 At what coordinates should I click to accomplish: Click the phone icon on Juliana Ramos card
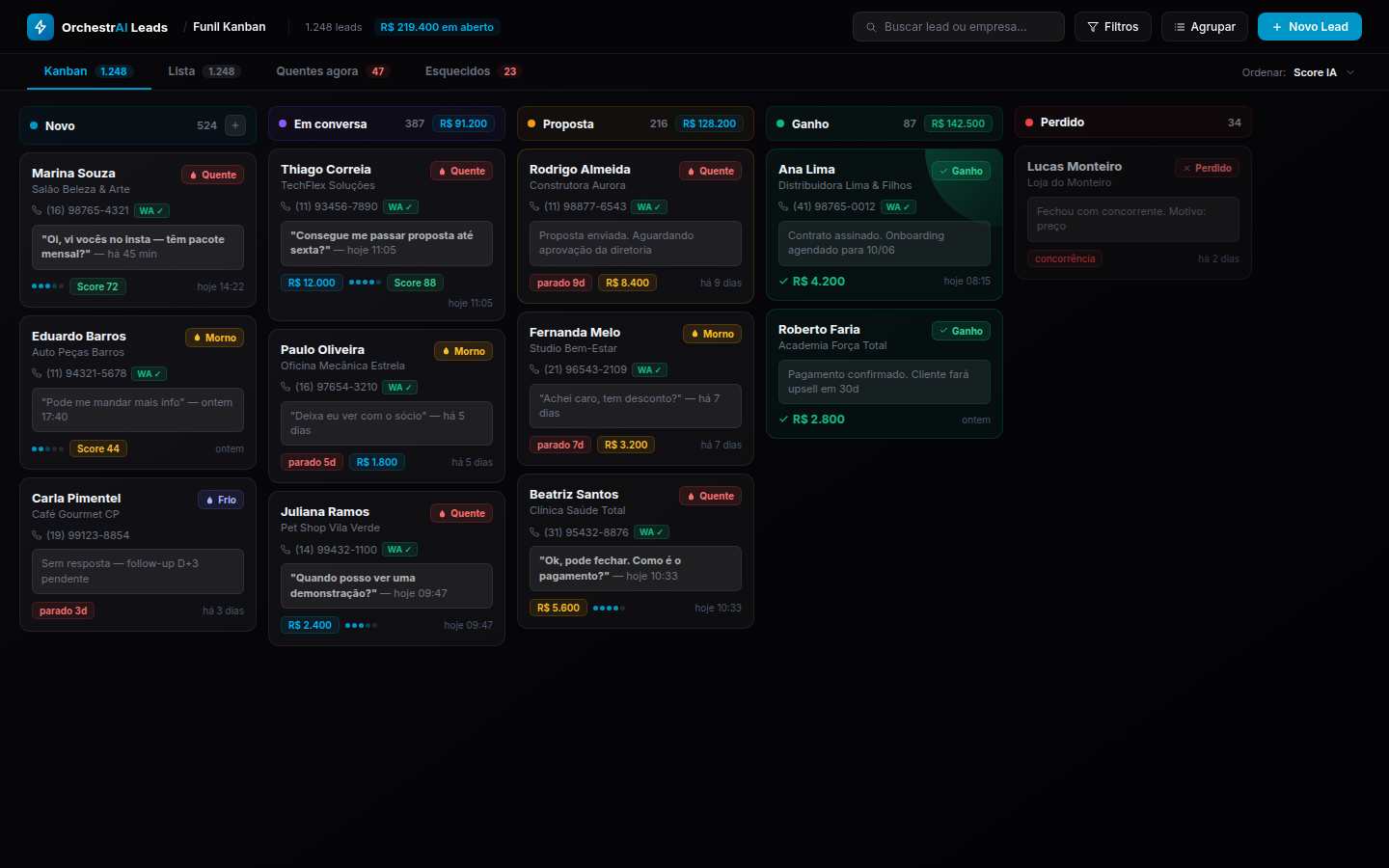coord(286,550)
